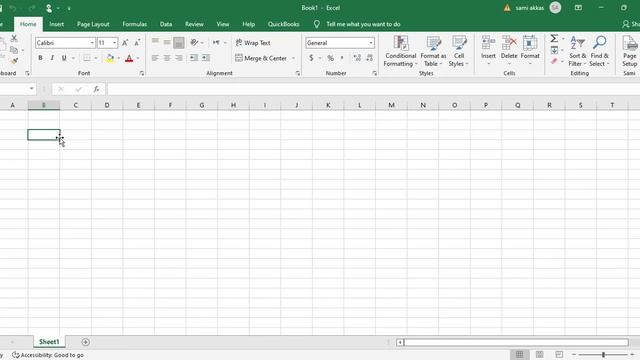Open Format cells menu
This screenshot has height=360, width=640.
tap(530, 51)
